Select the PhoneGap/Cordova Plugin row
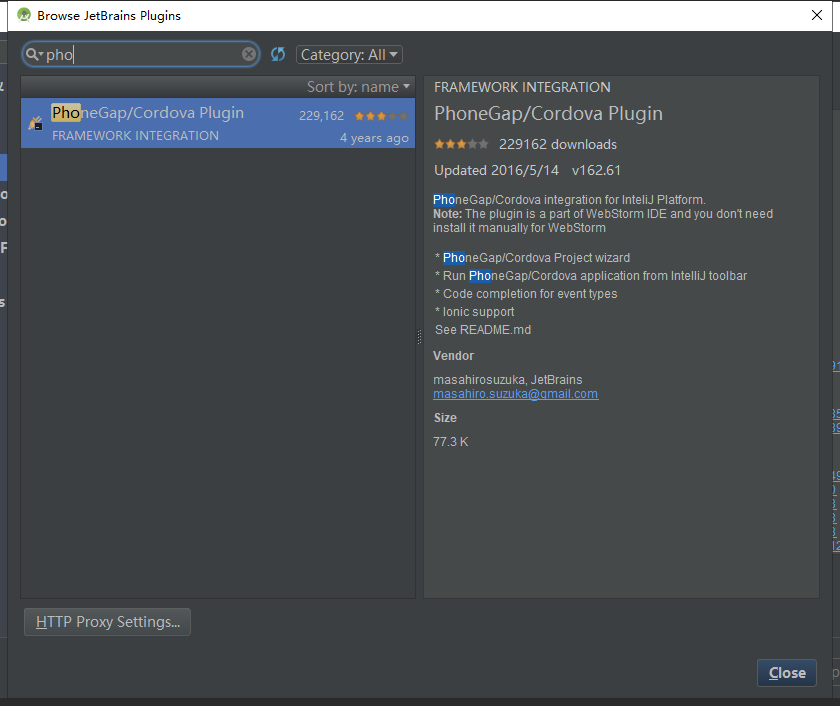 pyautogui.click(x=218, y=123)
